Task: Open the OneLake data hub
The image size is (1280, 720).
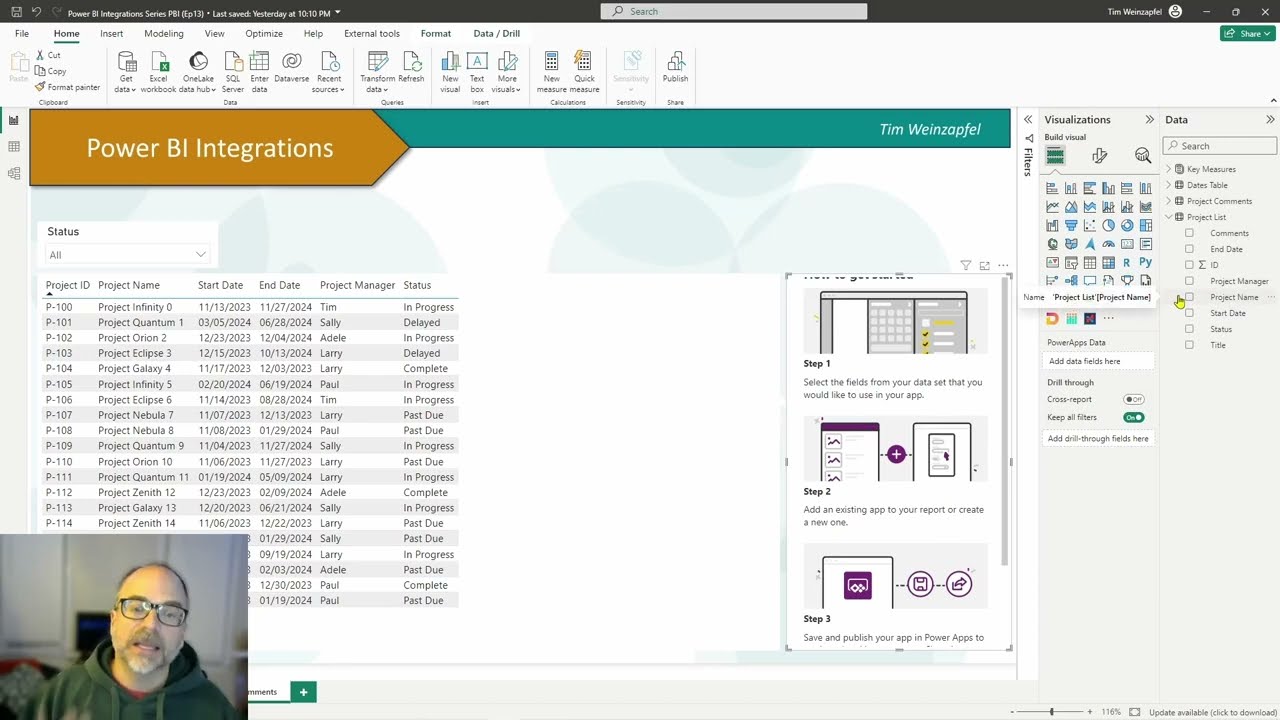Action: 198,71
